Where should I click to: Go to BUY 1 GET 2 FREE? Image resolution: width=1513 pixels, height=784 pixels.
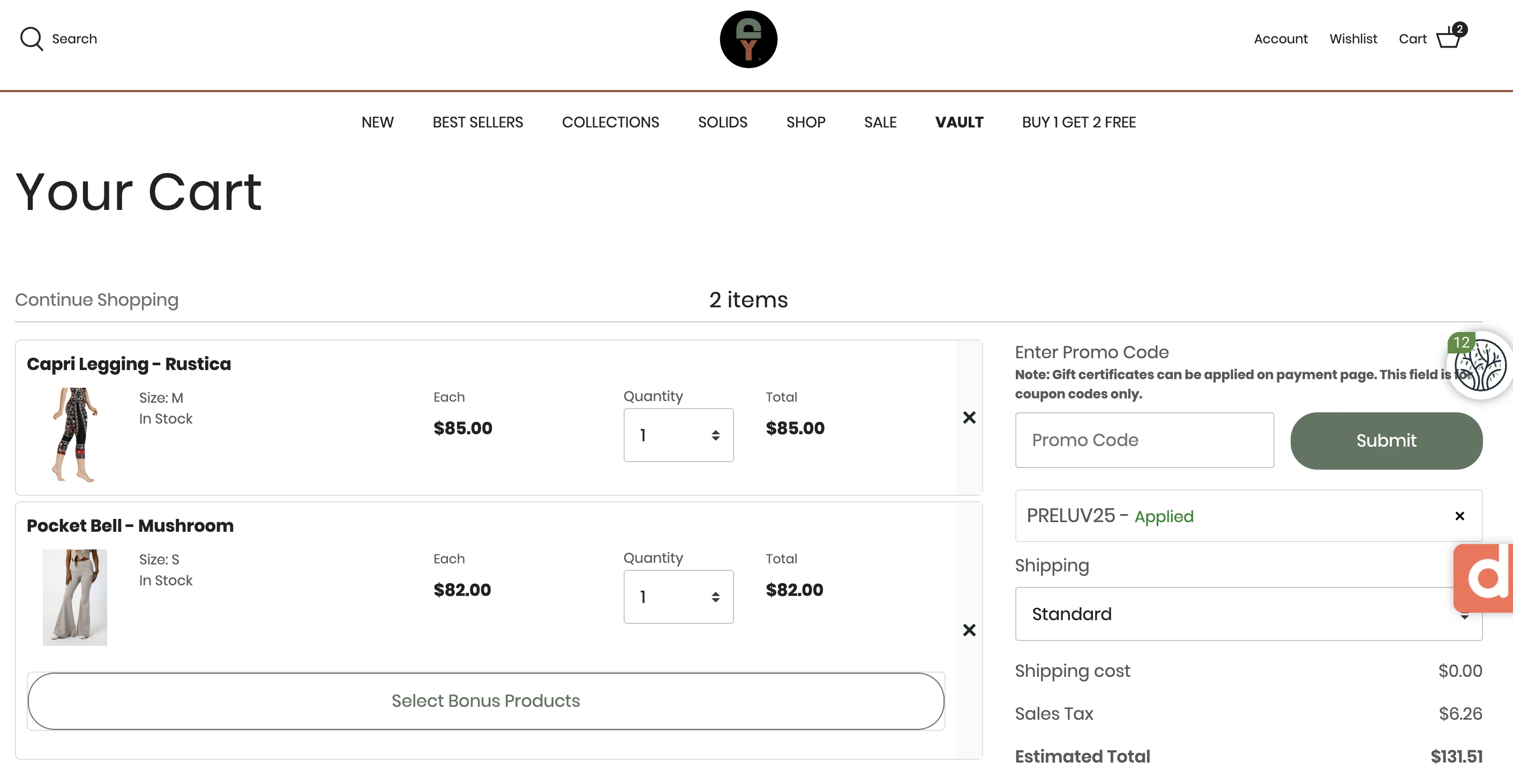point(1078,122)
